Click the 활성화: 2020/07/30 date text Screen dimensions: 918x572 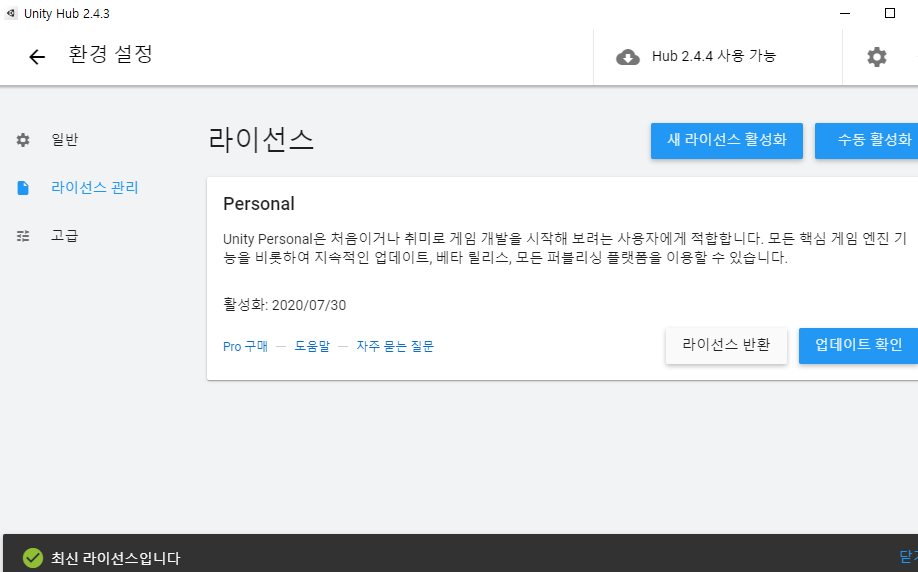285,305
